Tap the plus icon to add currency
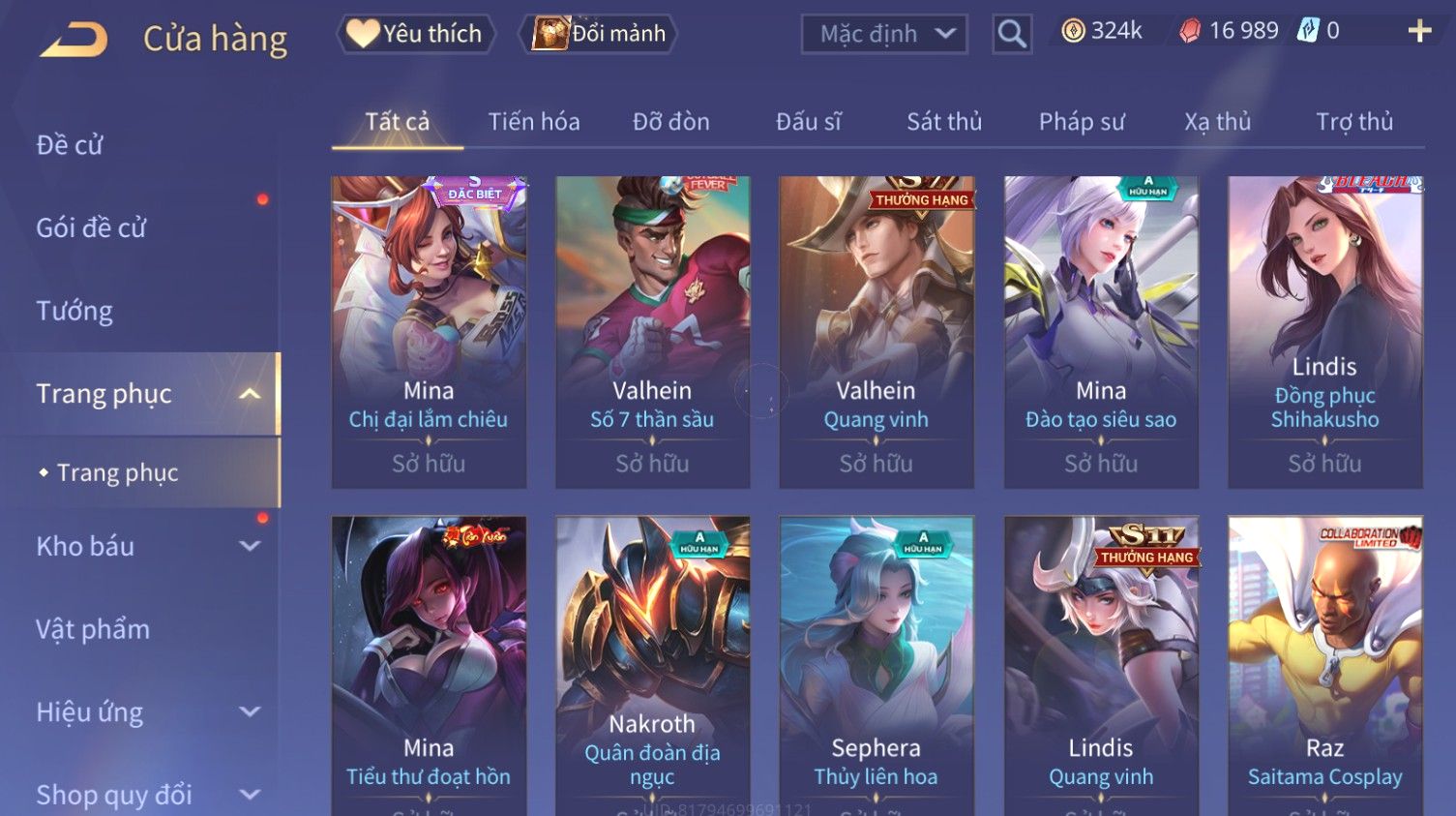The width and height of the screenshot is (1456, 816). 1419,32
